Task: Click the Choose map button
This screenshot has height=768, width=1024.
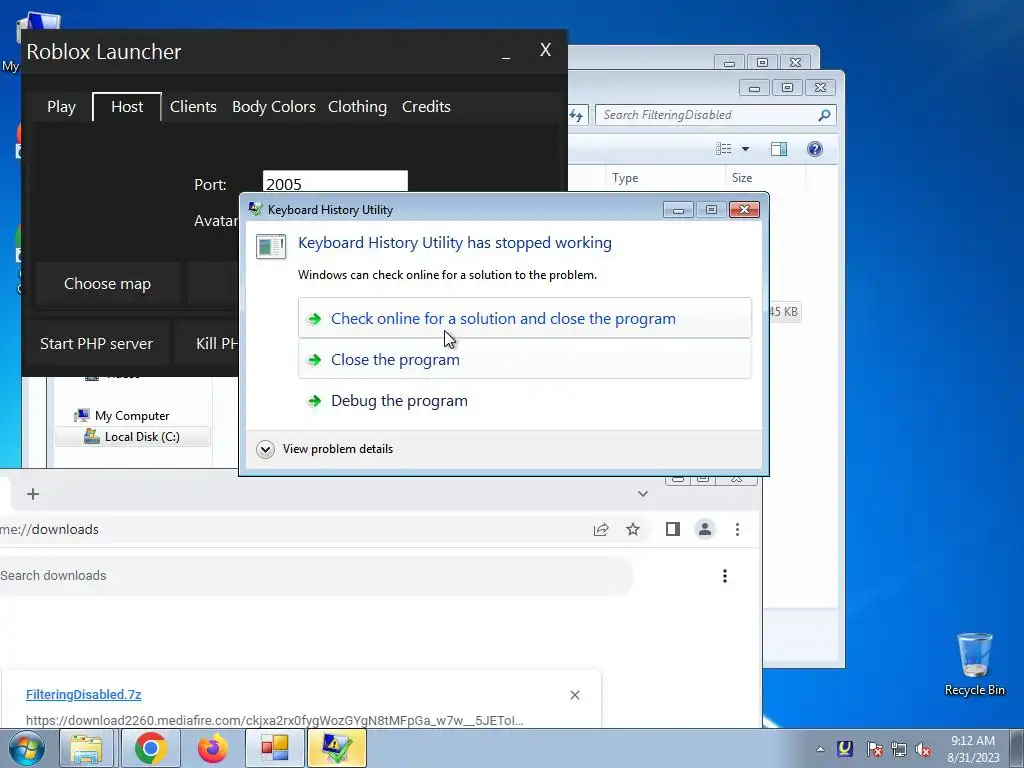Action: (107, 283)
